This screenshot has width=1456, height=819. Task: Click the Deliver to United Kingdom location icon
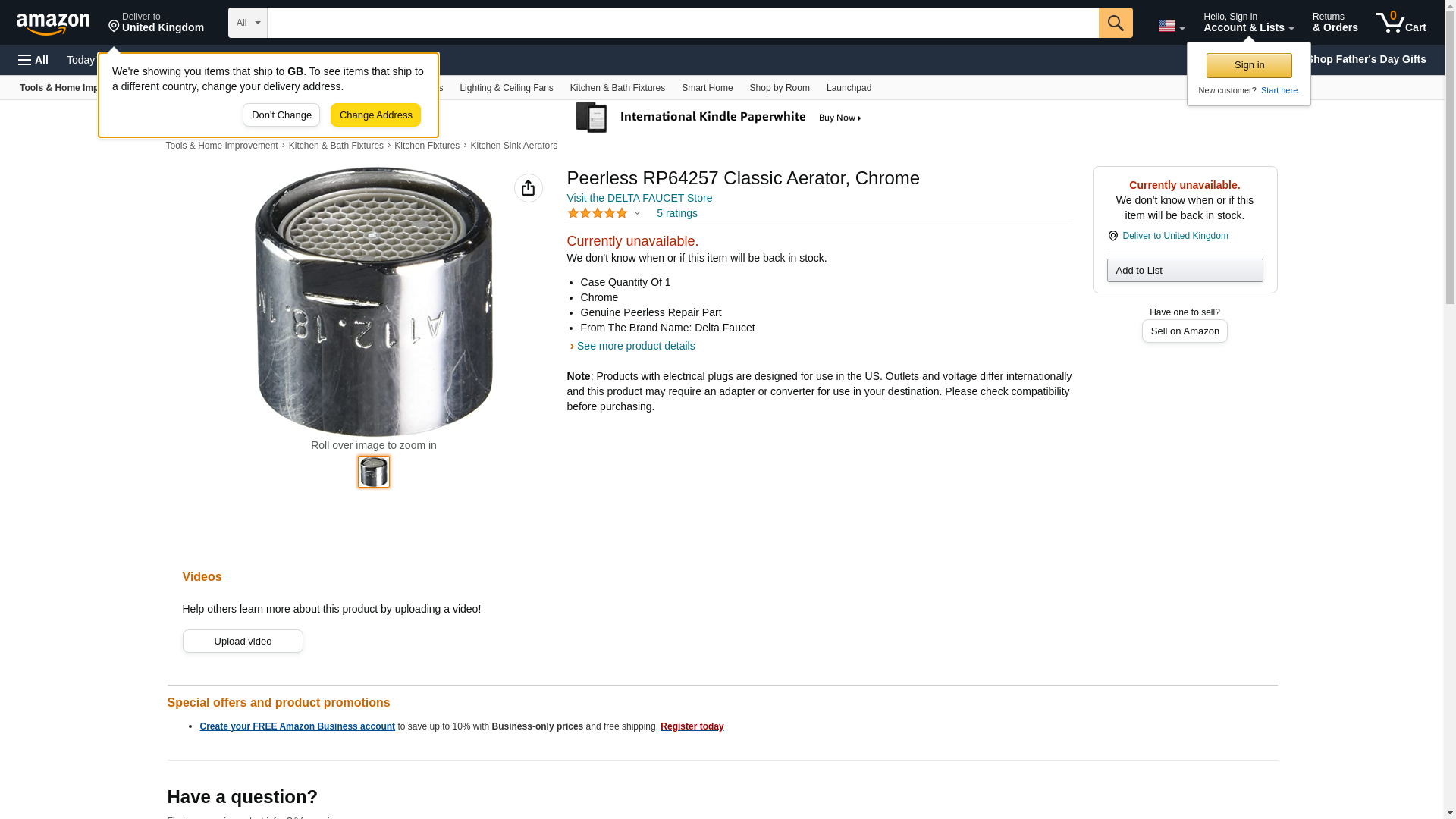(x=1113, y=236)
